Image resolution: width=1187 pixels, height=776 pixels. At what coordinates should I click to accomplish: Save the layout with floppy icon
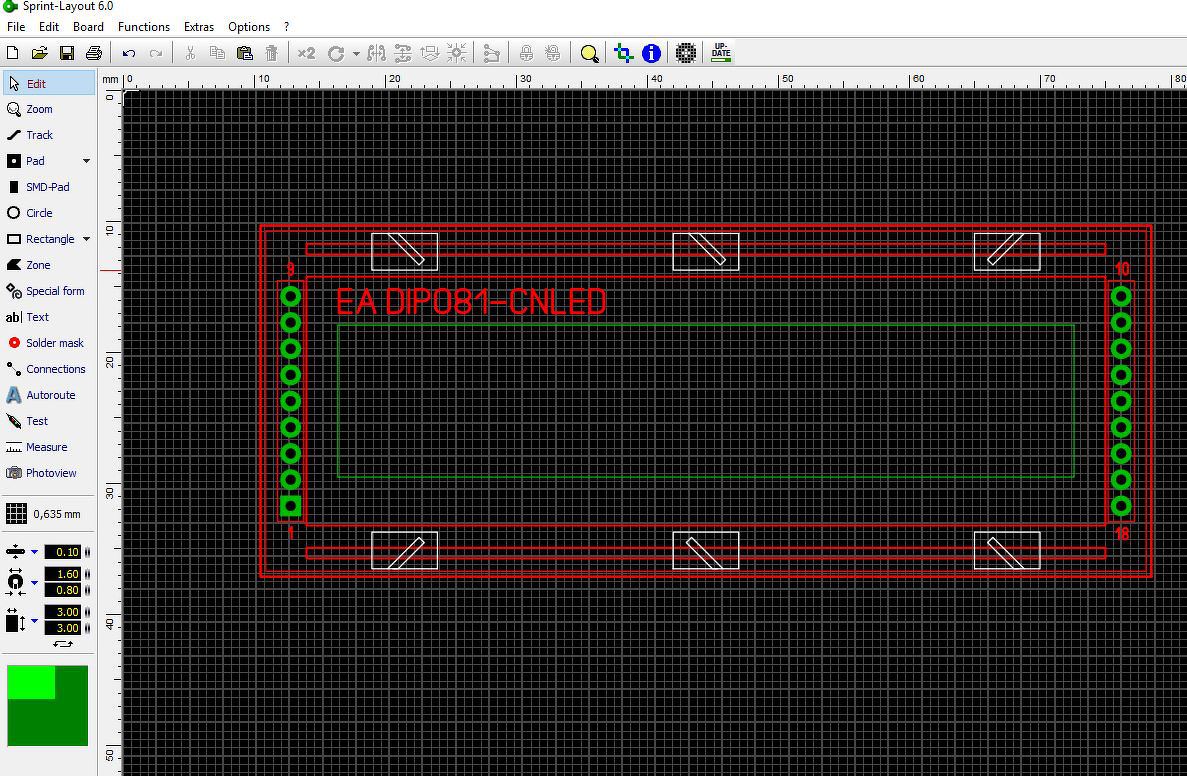click(x=67, y=53)
